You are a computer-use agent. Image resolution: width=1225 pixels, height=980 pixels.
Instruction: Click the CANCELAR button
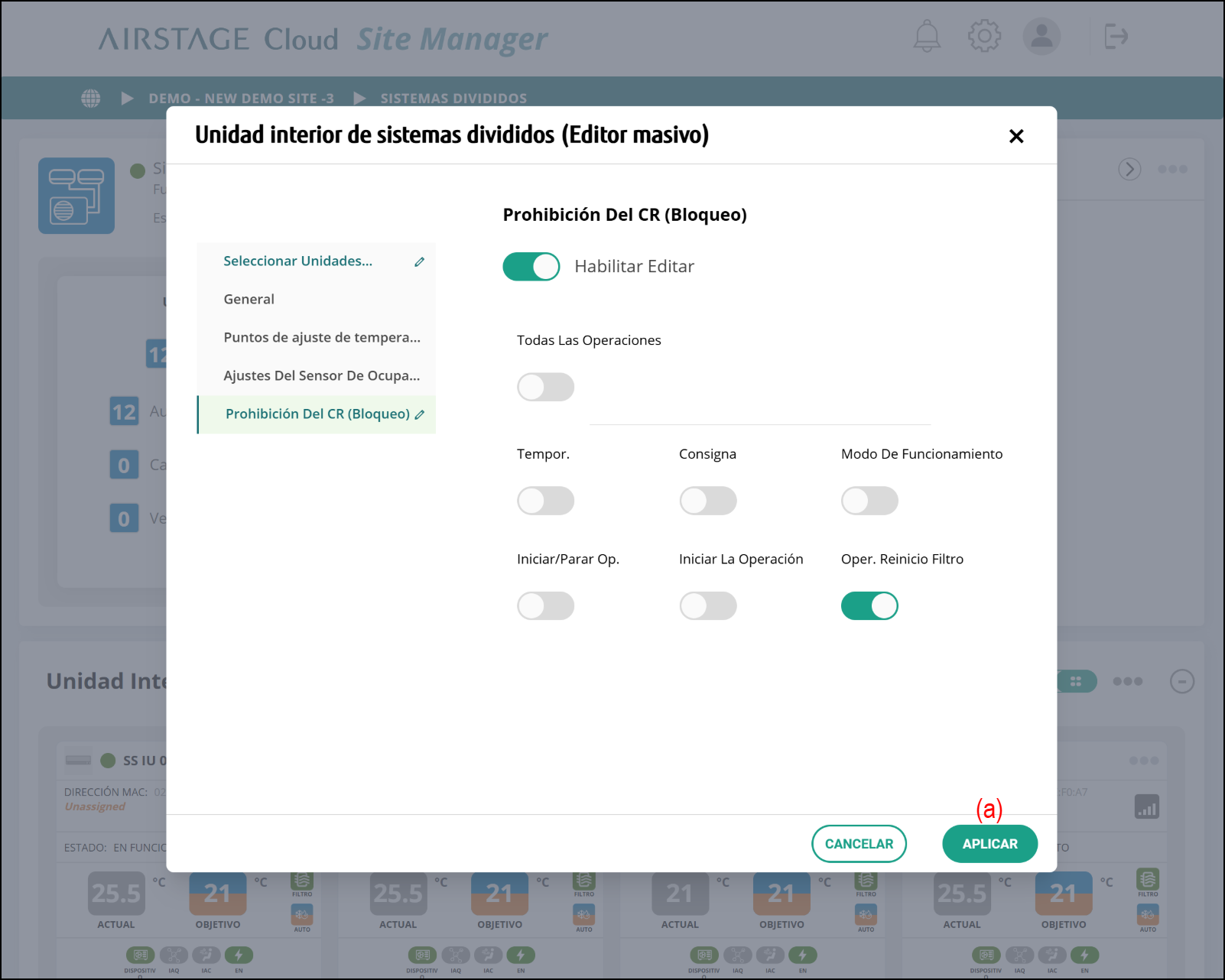(x=859, y=844)
